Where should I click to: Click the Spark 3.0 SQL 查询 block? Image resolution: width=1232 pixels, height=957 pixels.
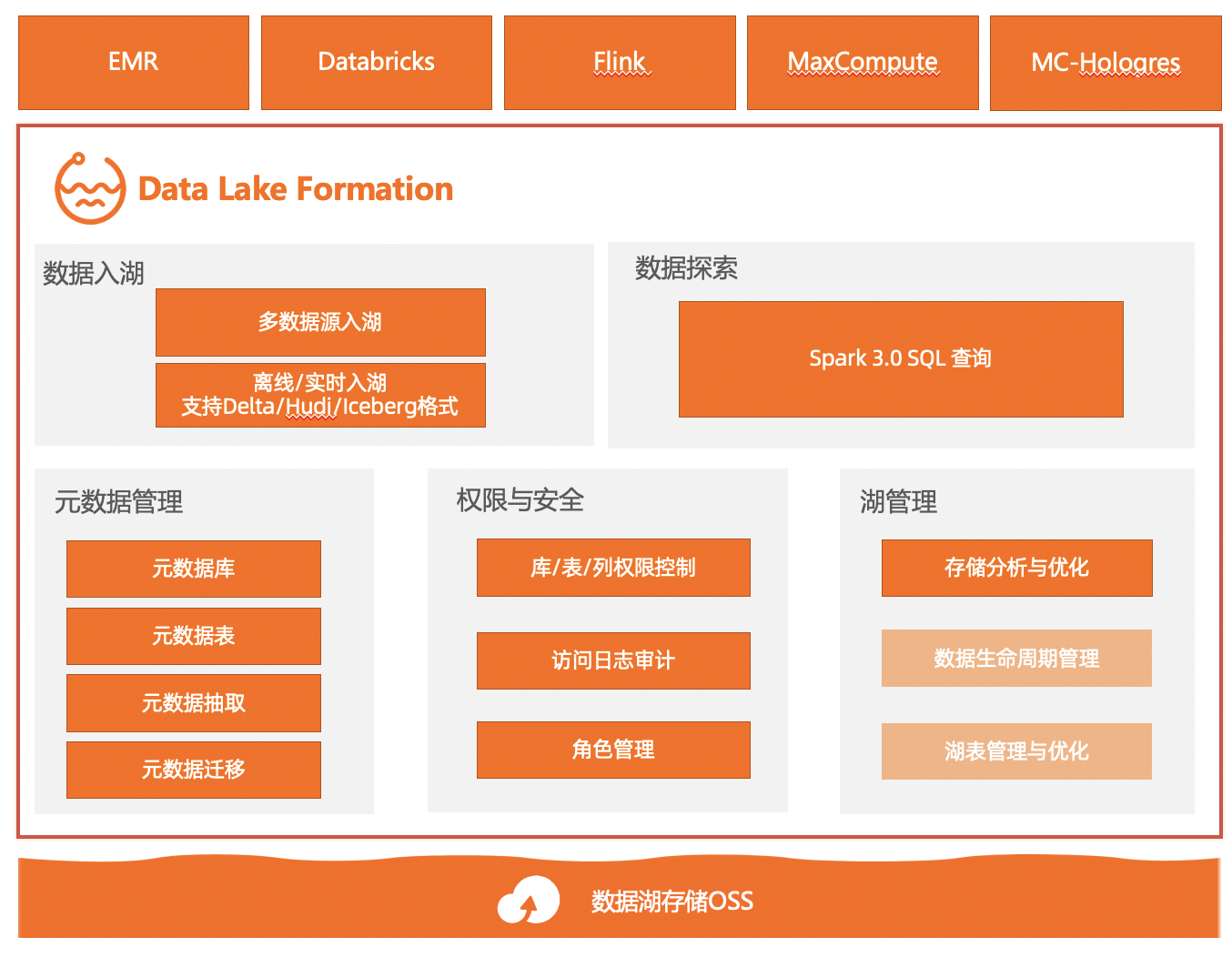point(901,359)
